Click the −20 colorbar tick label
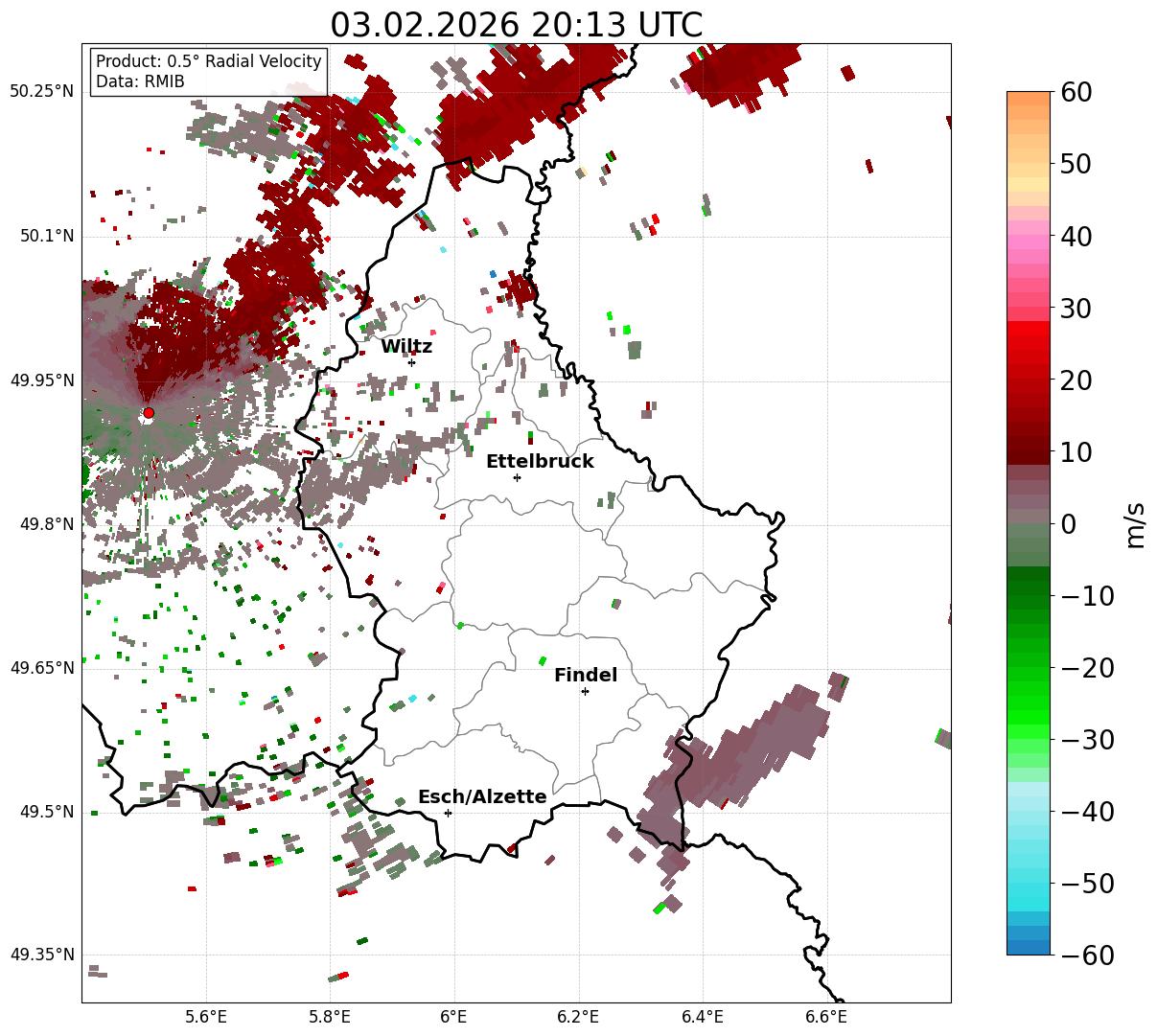 pyautogui.click(x=1087, y=667)
